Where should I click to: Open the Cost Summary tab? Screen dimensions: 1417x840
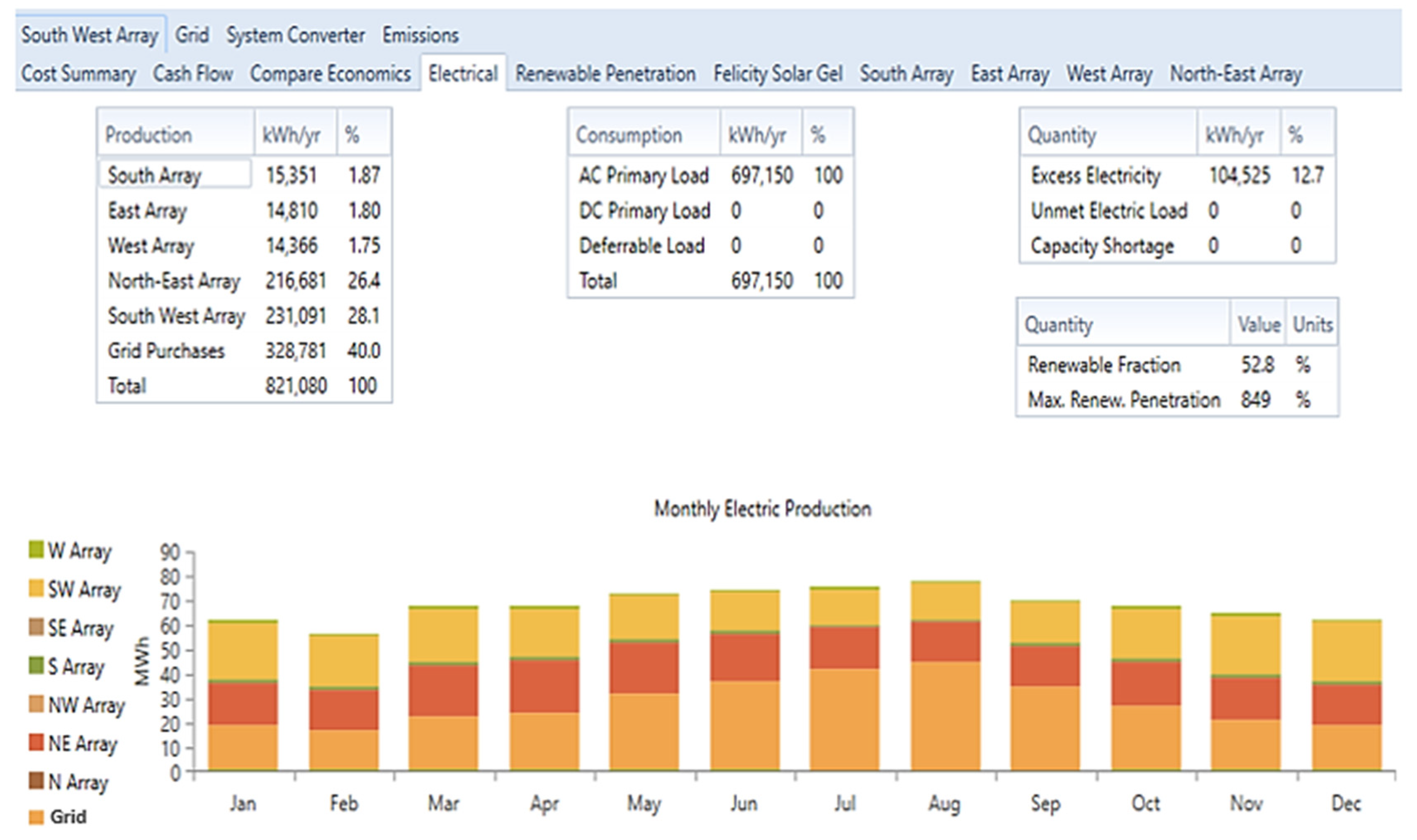pyautogui.click(x=78, y=74)
